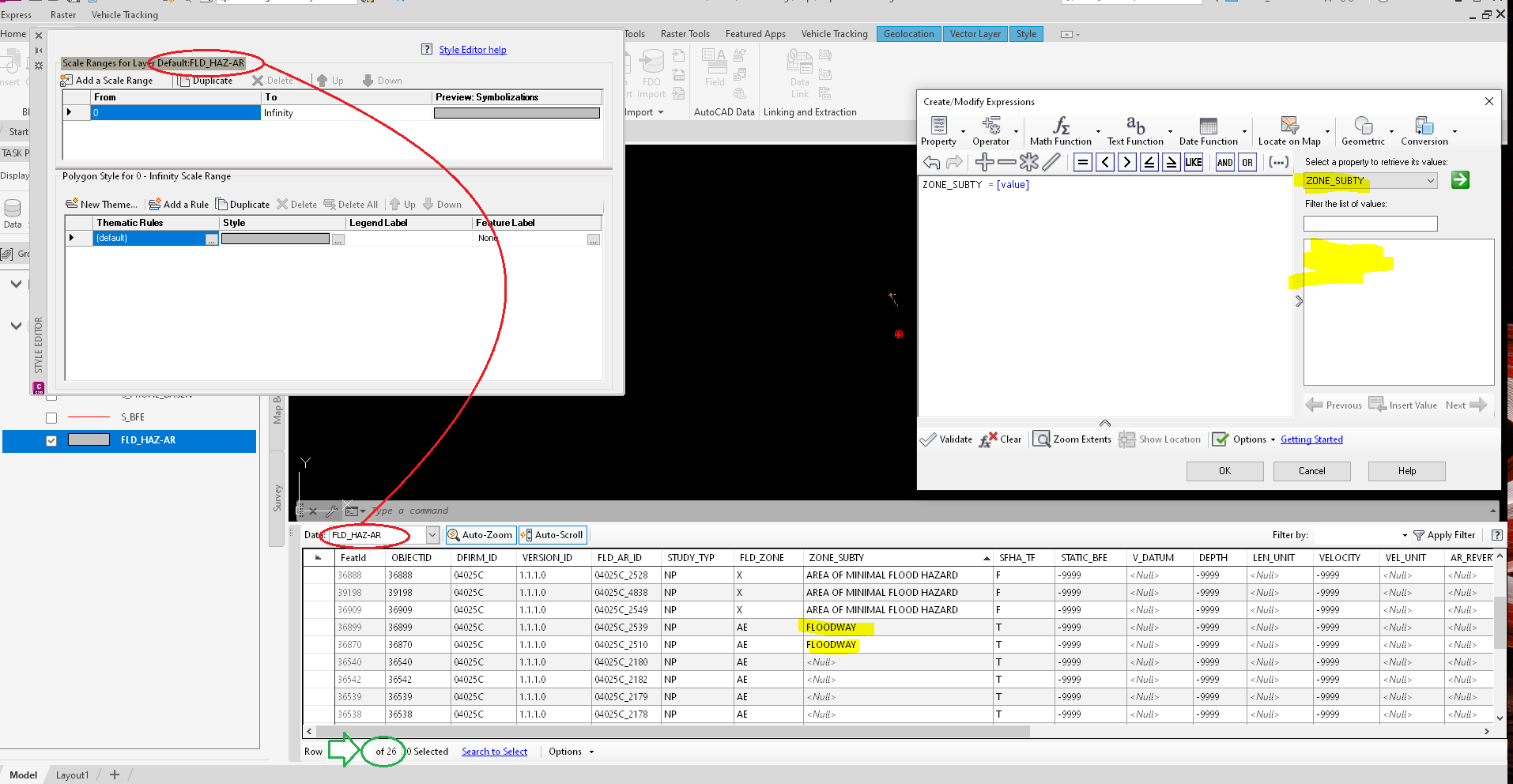Switch to the Geolocation ribbon tab

coord(908,34)
